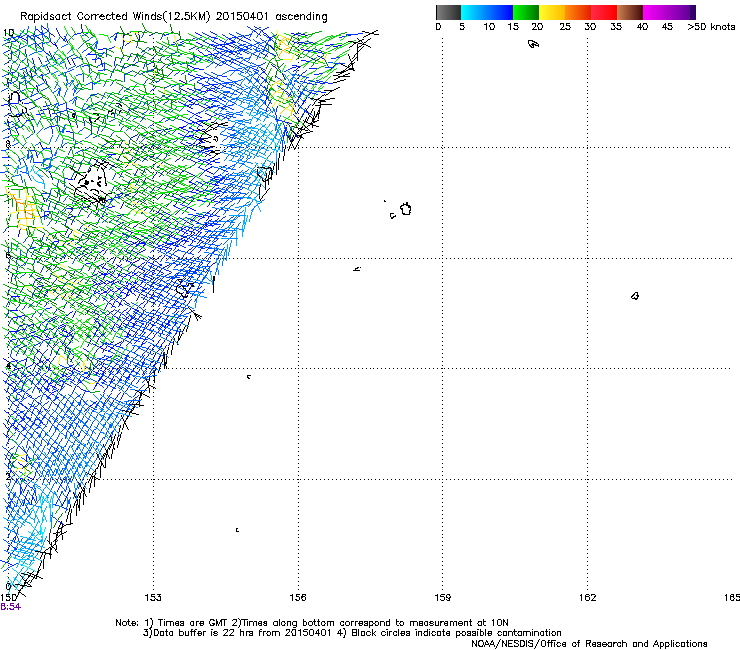This screenshot has width=740, height=650.
Task: Click the '156' longitude axis label
Action: (298, 598)
